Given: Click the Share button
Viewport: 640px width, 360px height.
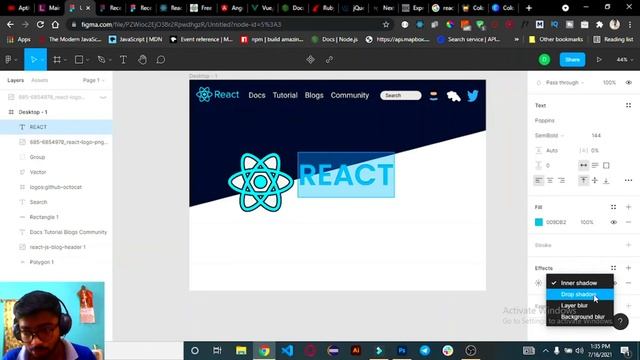Looking at the screenshot, I should [572, 60].
